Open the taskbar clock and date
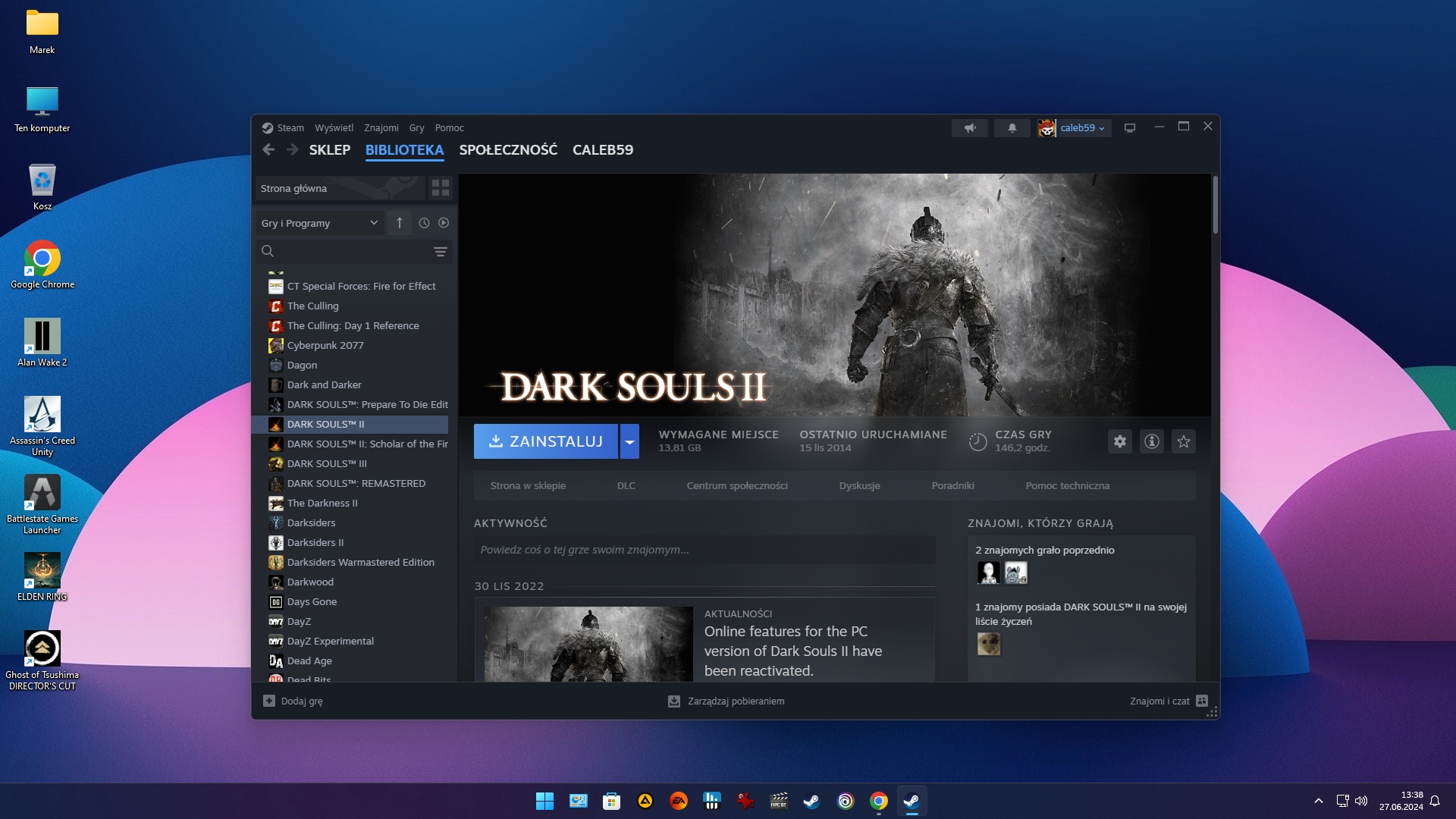This screenshot has width=1456, height=819. [1401, 801]
